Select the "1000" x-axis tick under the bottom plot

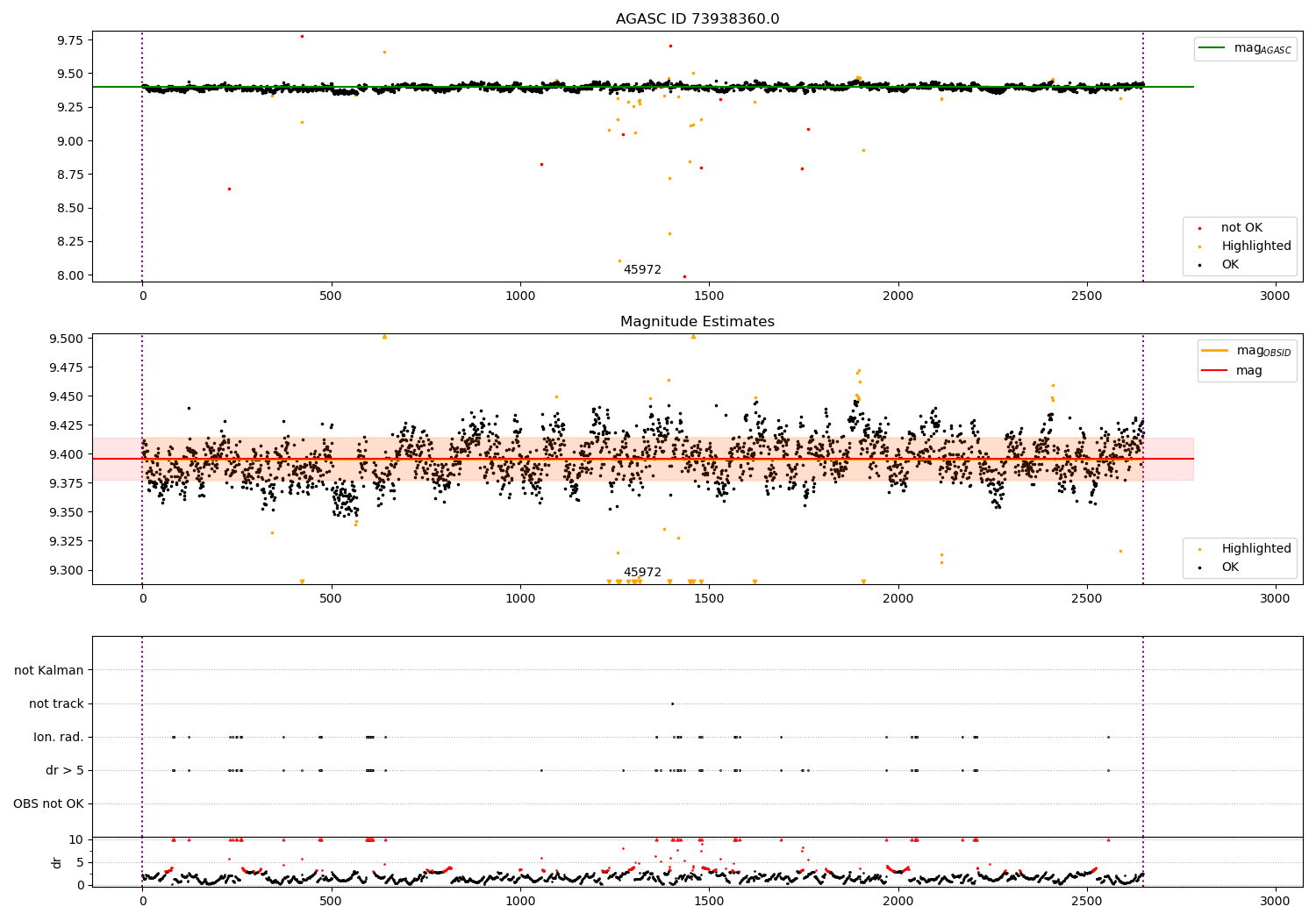pyautogui.click(x=520, y=902)
